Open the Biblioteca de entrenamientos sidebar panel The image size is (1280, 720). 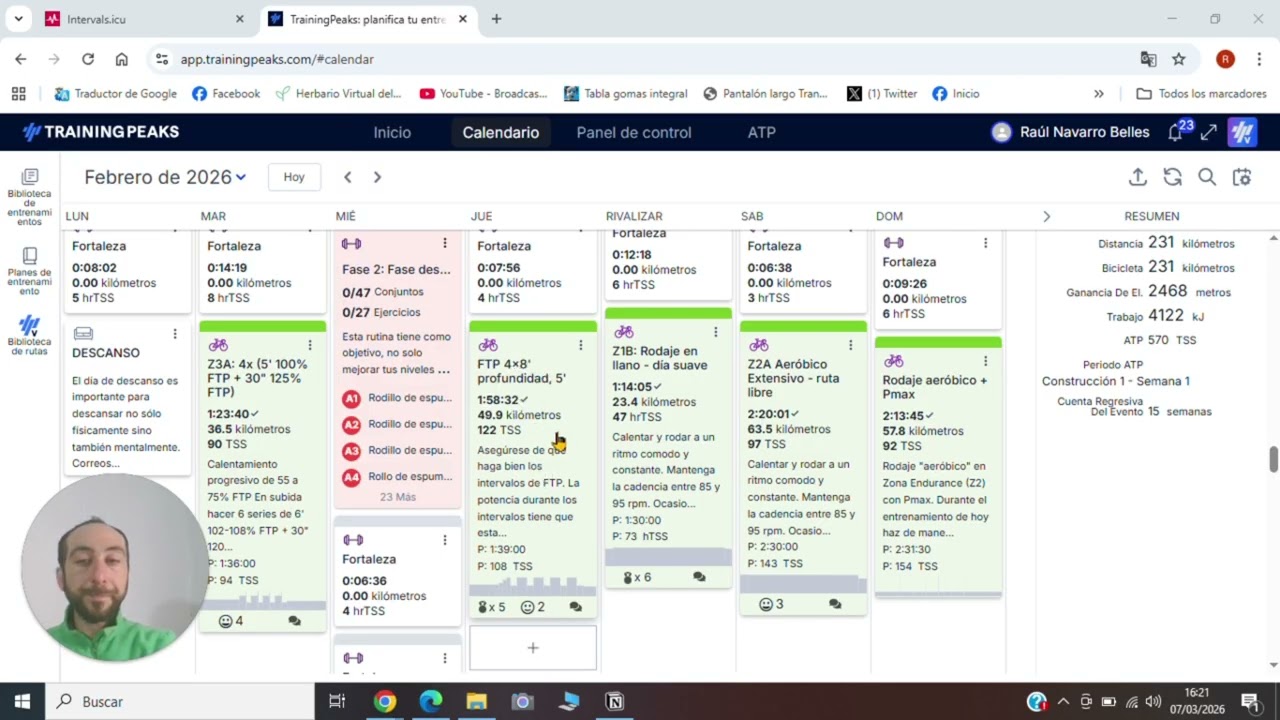(29, 198)
